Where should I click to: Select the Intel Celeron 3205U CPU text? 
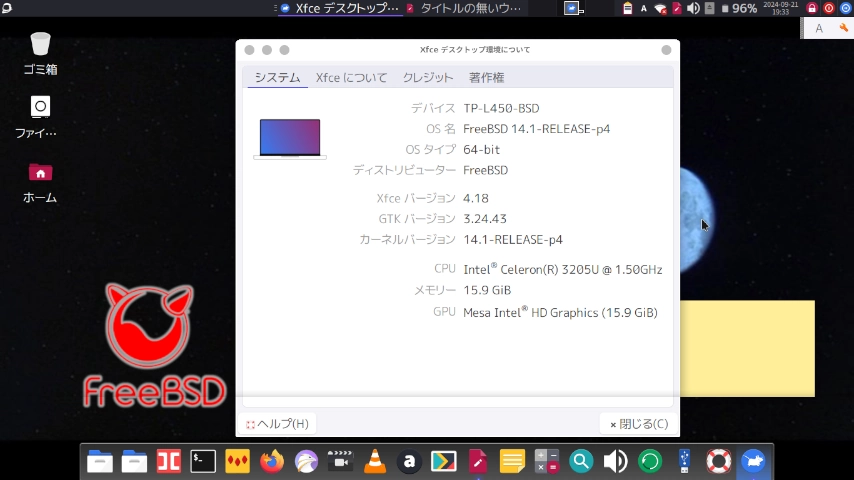(563, 269)
